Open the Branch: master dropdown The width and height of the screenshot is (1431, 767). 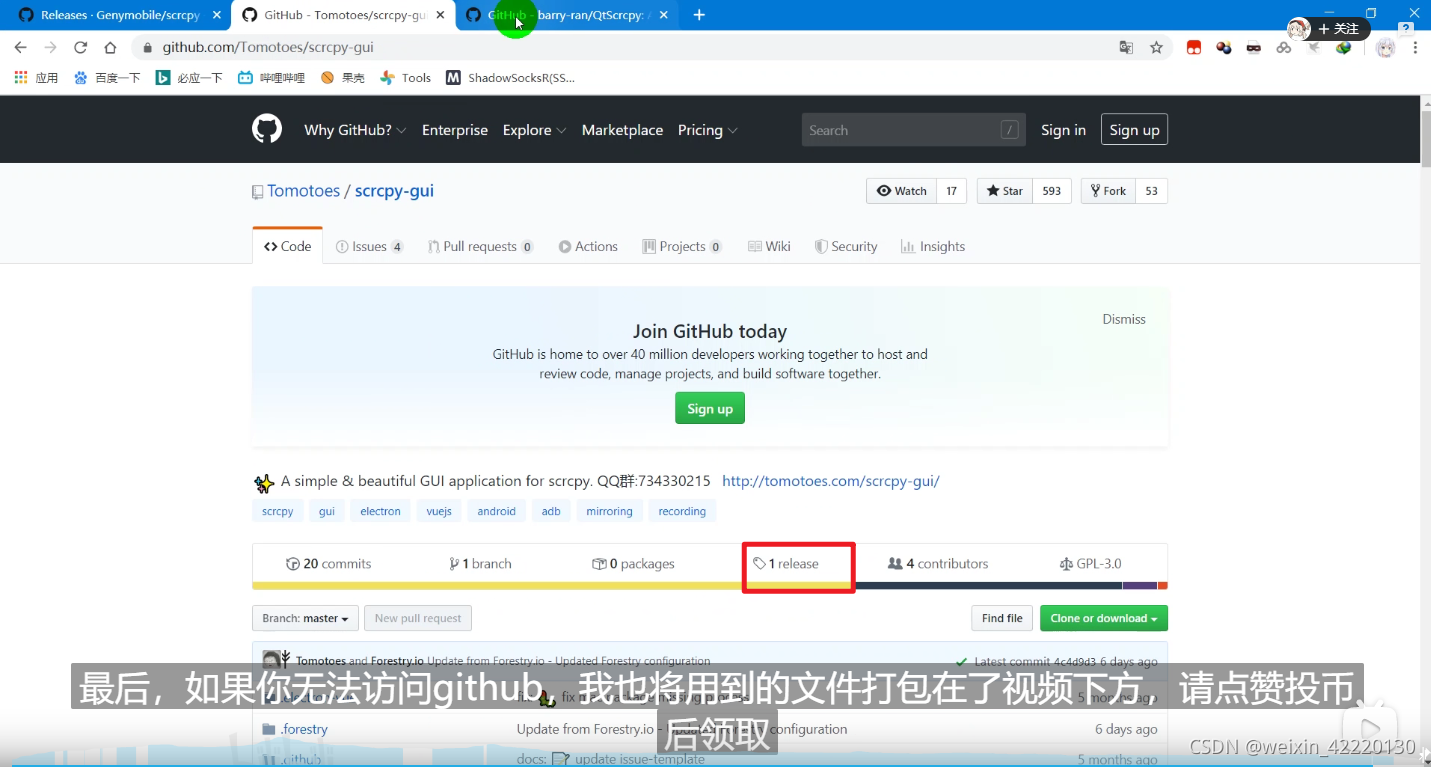tap(305, 618)
